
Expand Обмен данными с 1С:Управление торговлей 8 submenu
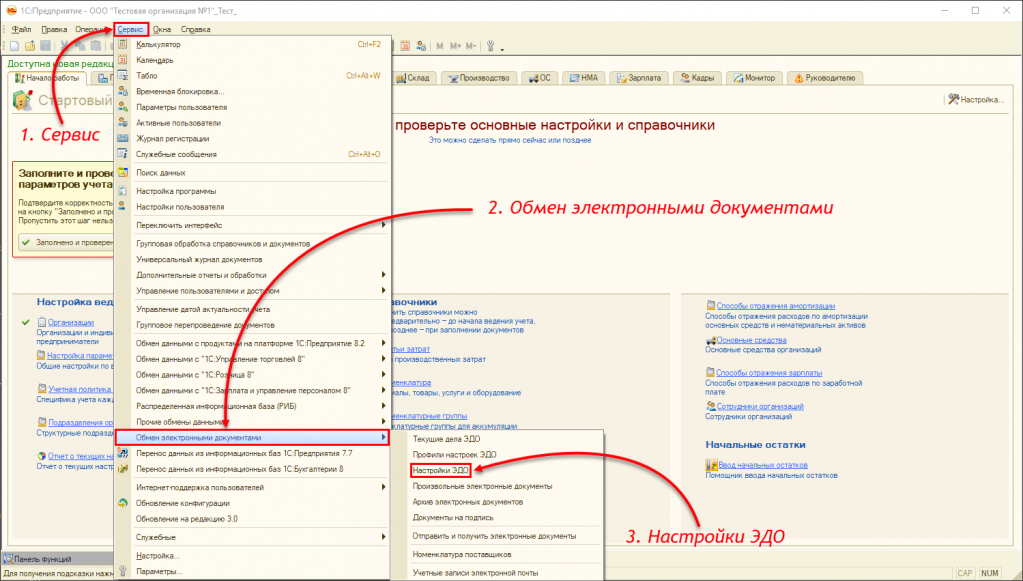[x=253, y=359]
